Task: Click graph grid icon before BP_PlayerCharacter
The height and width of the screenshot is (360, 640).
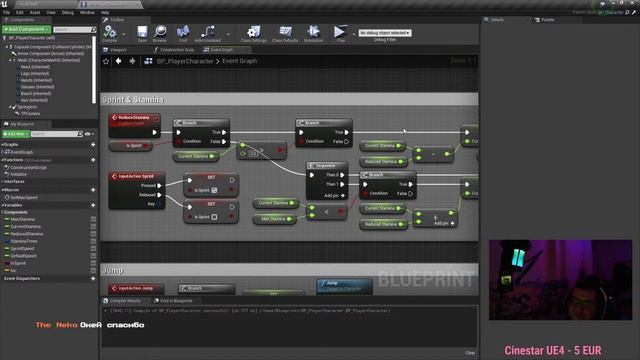Action: (148, 61)
